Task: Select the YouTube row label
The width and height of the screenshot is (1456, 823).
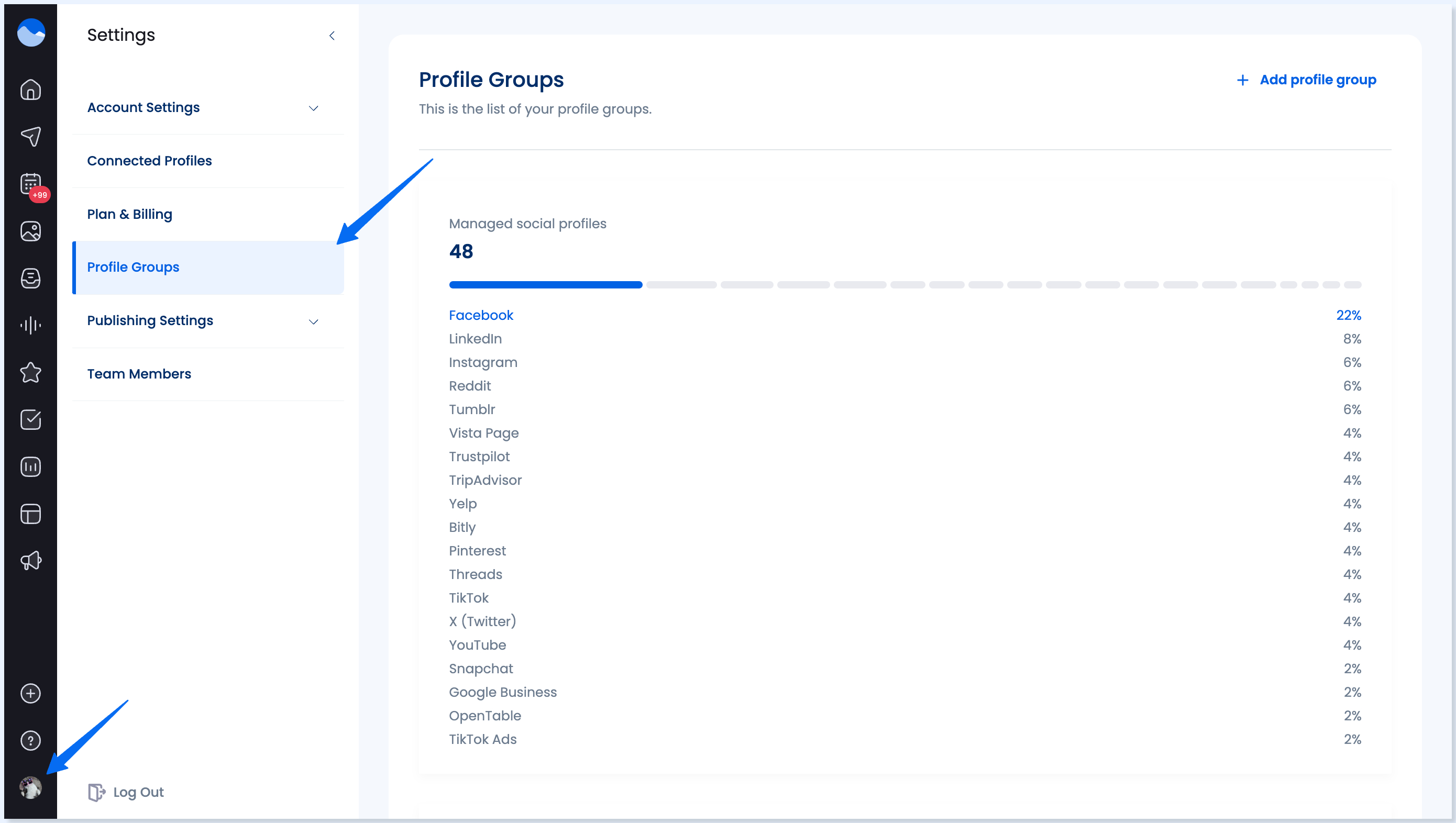Action: tap(477, 646)
